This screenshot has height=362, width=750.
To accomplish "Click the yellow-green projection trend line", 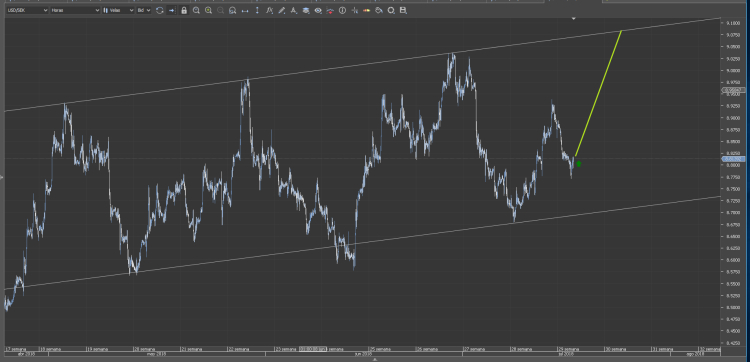I will coord(598,94).
